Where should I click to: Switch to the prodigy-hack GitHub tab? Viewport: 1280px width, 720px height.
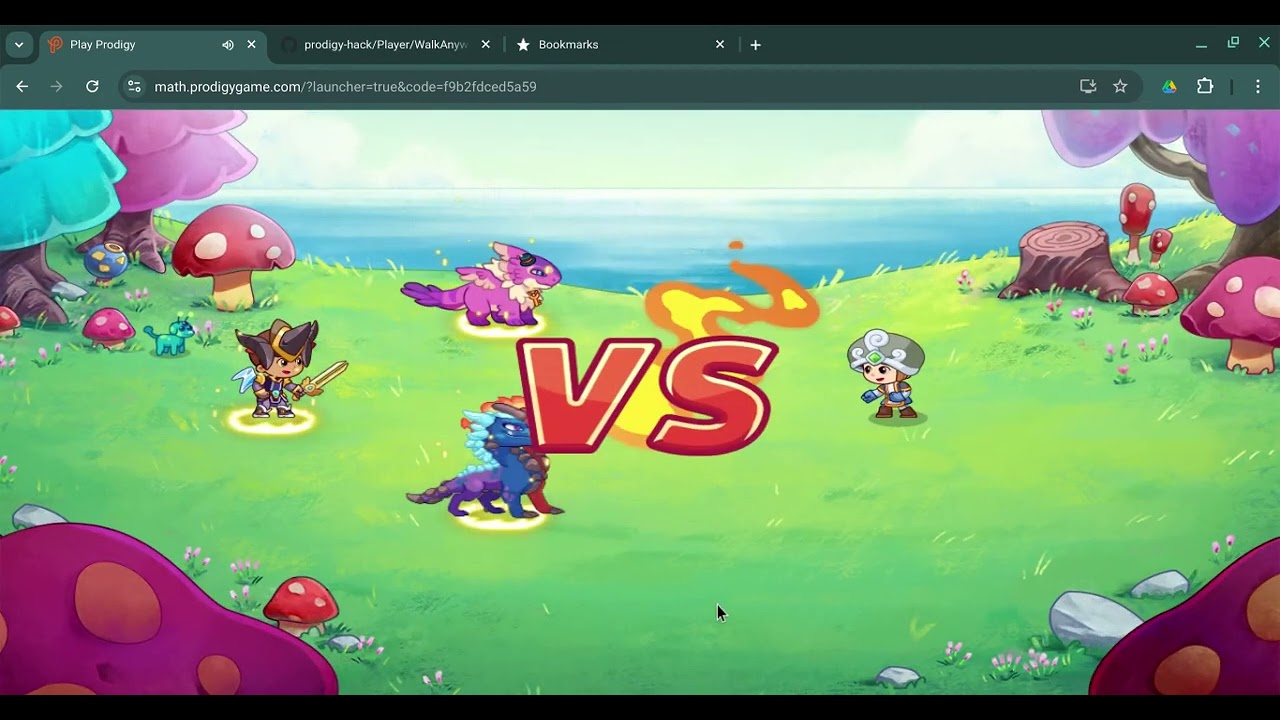click(x=385, y=45)
